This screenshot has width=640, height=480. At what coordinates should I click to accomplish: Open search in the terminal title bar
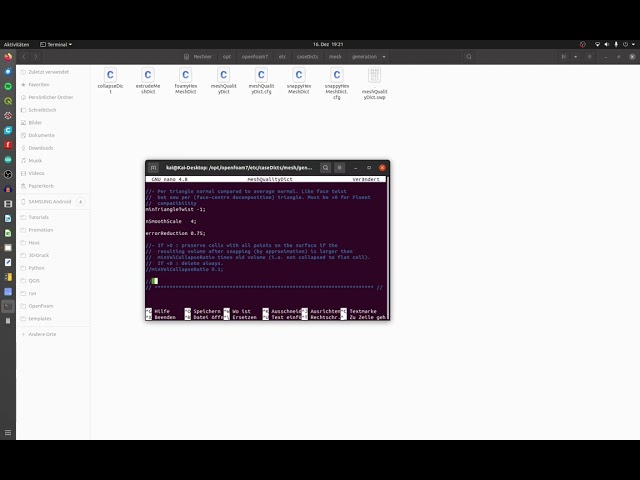(325, 168)
